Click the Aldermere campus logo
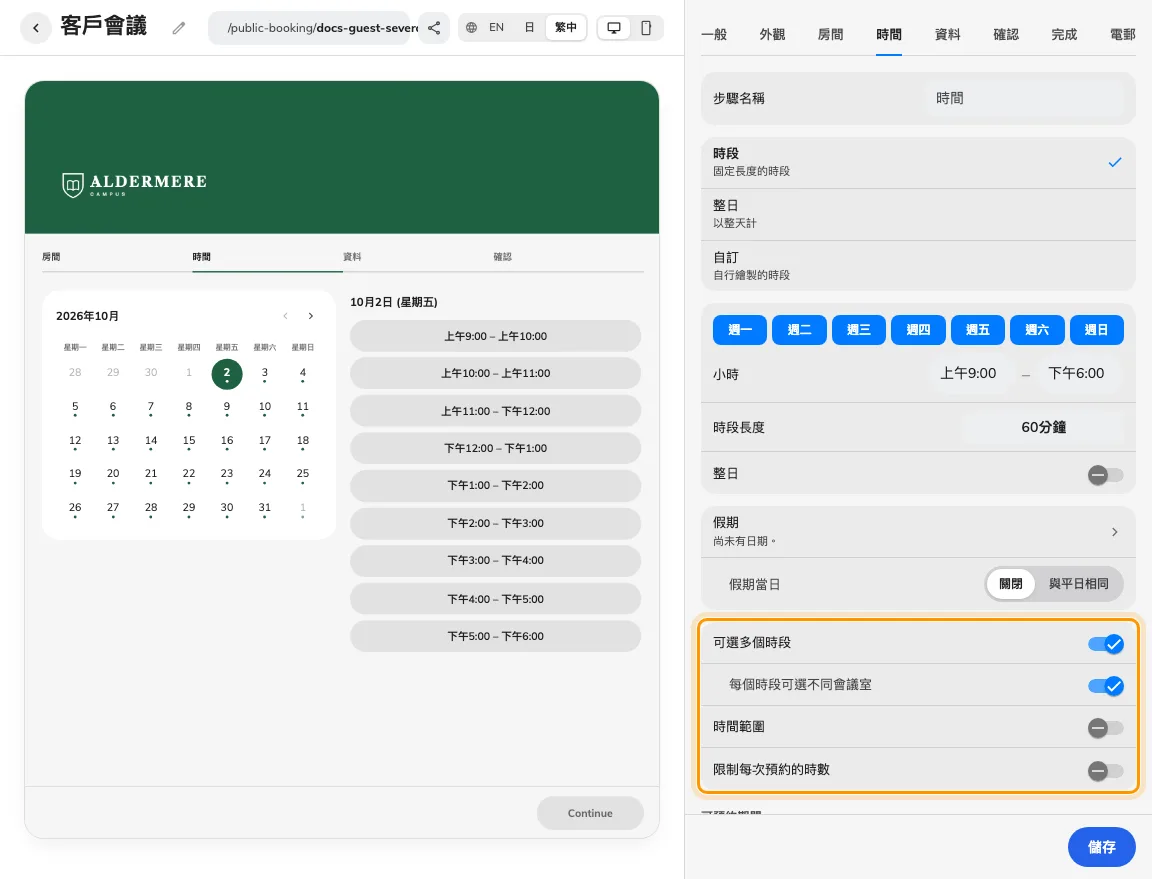1152x879 pixels. (x=134, y=184)
